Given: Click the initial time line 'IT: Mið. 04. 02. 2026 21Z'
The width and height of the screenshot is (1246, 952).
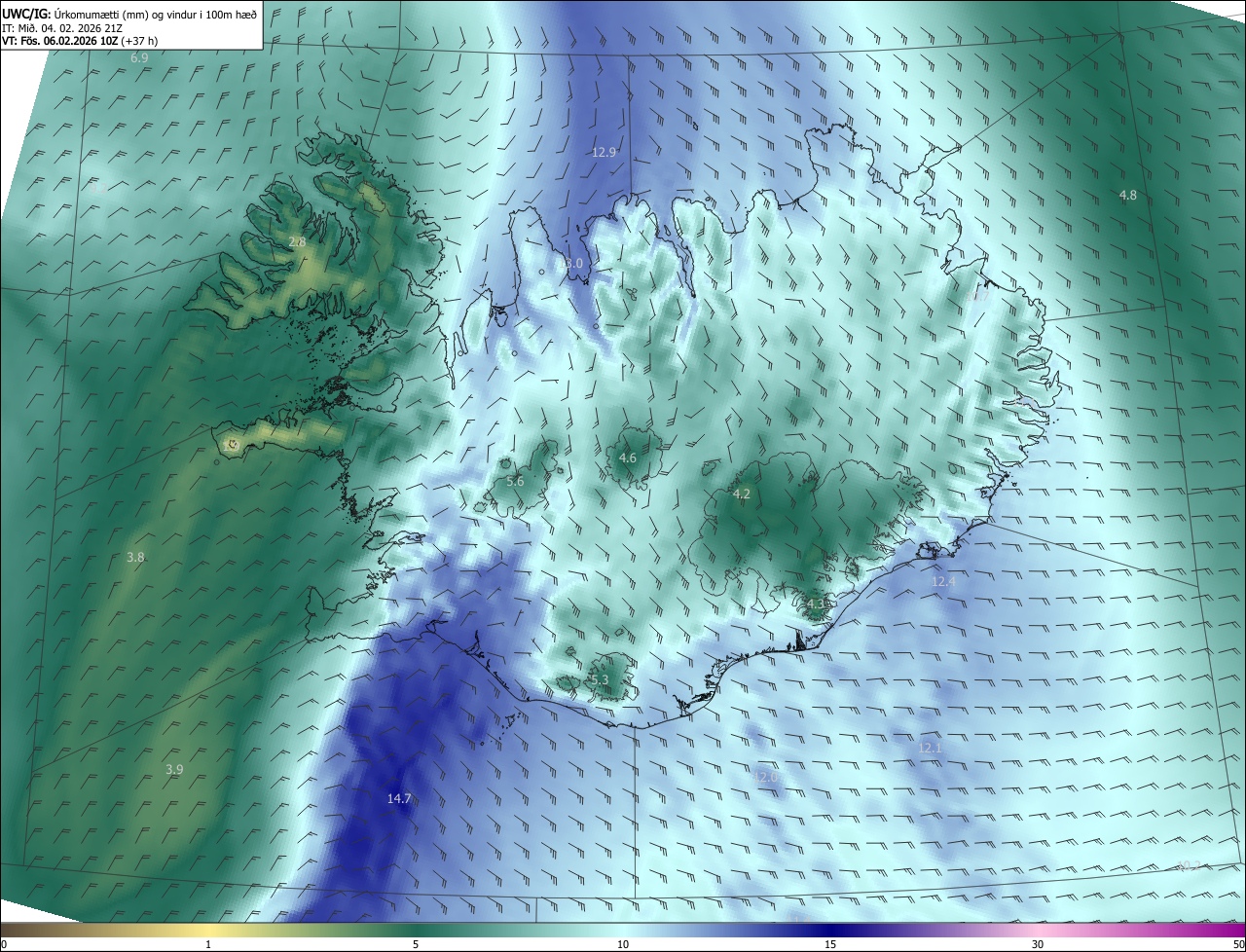Looking at the screenshot, I should pos(61,28).
